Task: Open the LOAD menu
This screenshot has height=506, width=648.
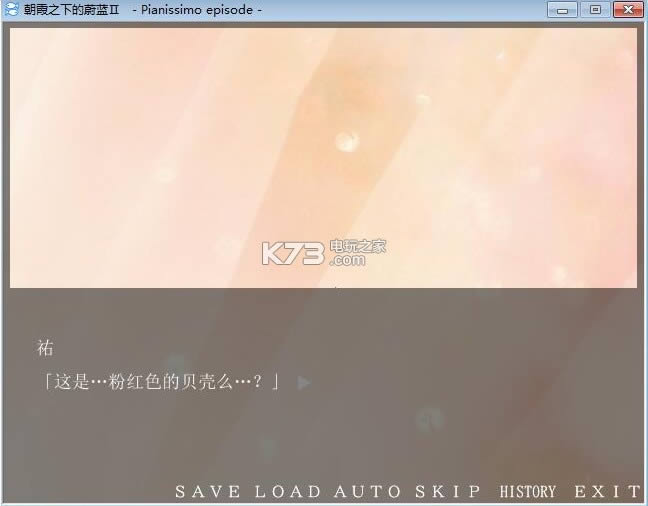Action: tap(288, 491)
